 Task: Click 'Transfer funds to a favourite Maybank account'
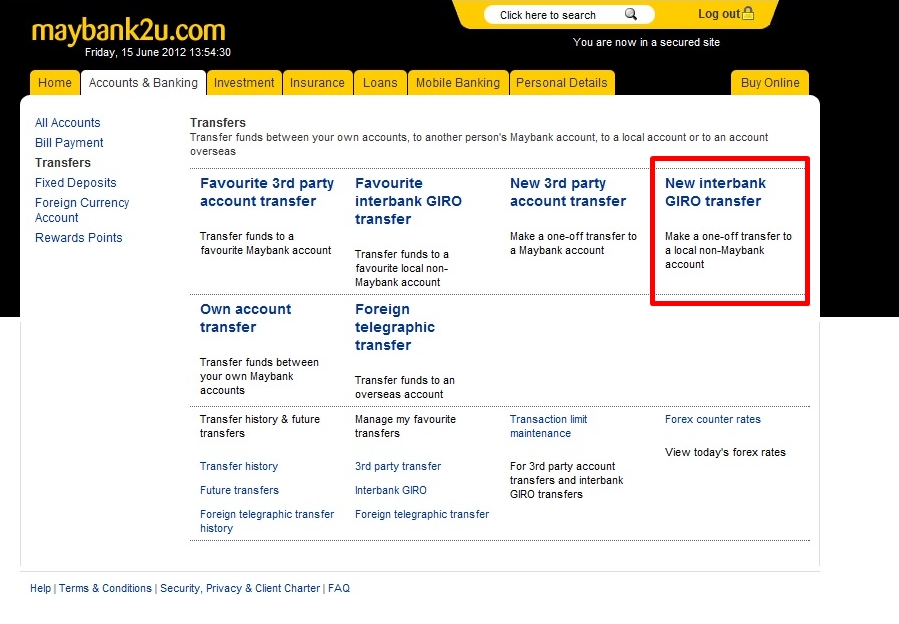pyautogui.click(x=265, y=243)
